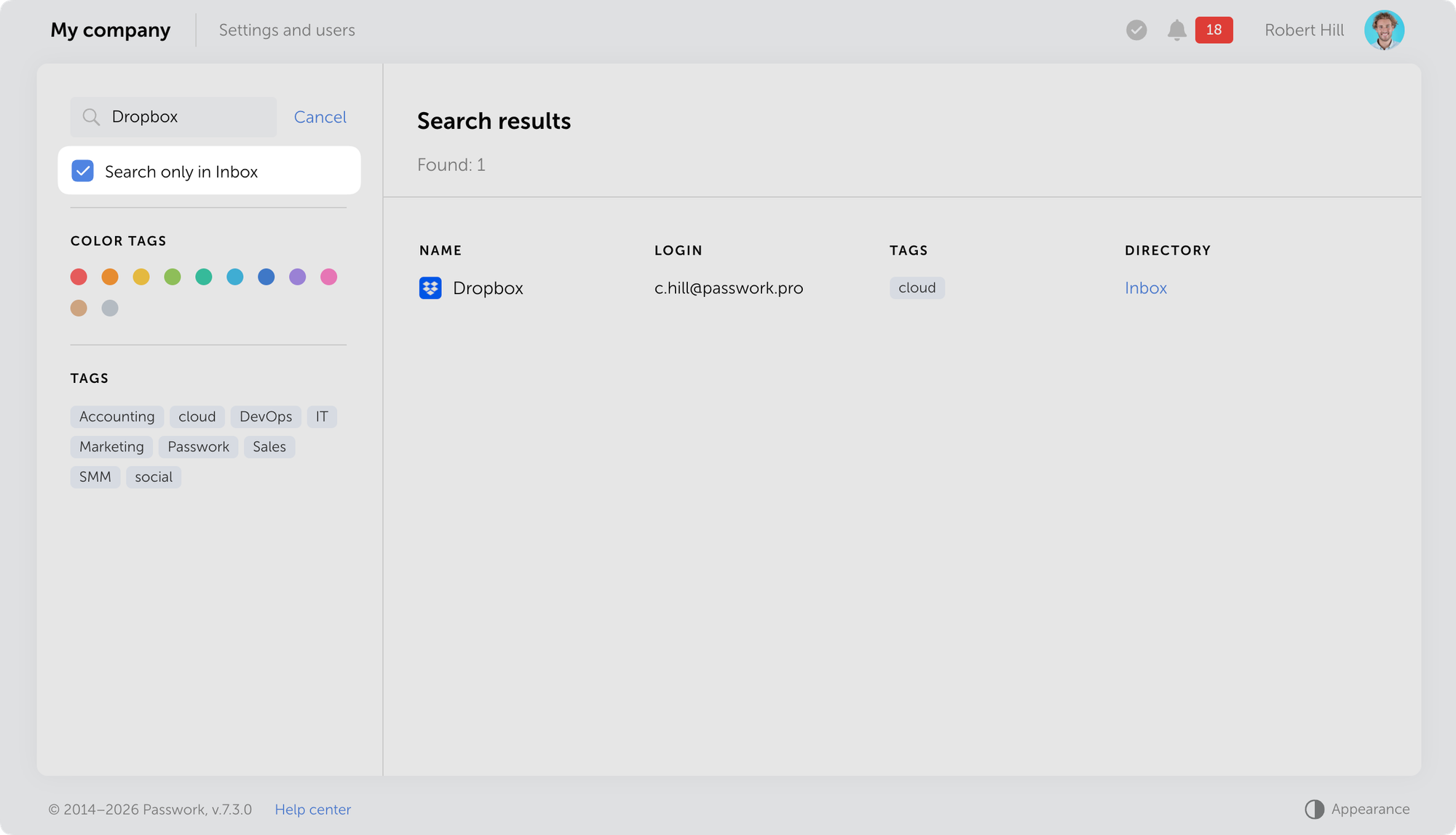This screenshot has height=835, width=1456.
Task: Cancel the current search
Action: pos(320,117)
